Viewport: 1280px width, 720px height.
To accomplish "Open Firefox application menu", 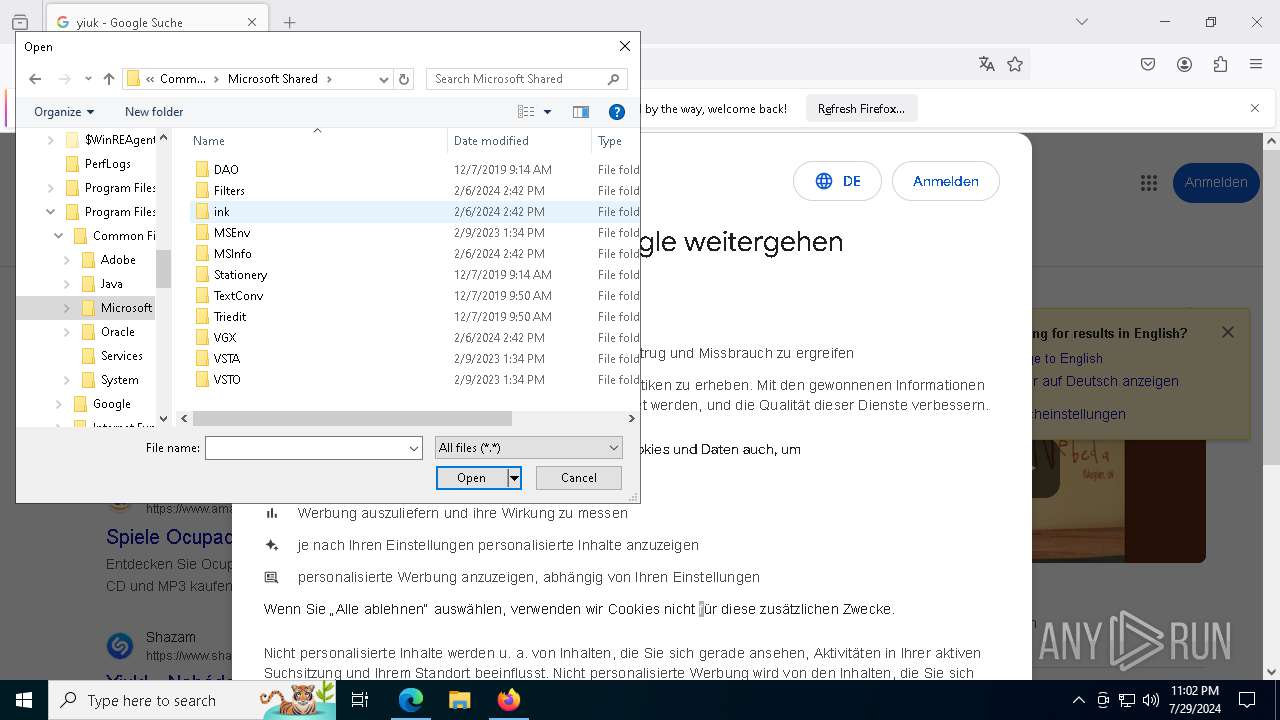I will [1256, 64].
